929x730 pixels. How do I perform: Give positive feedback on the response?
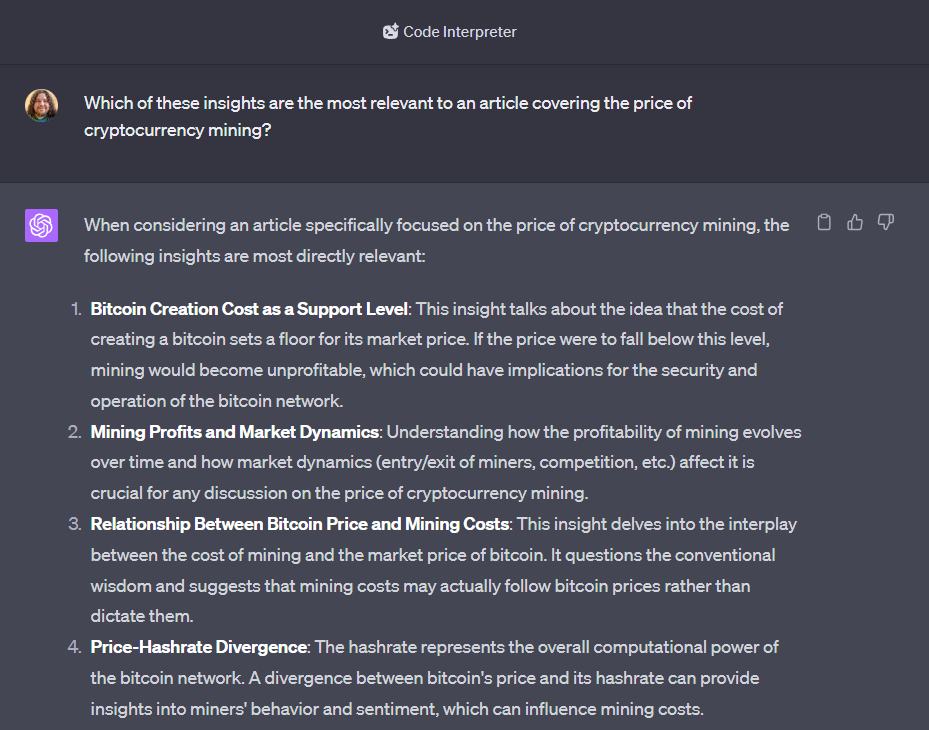pyautogui.click(x=854, y=222)
